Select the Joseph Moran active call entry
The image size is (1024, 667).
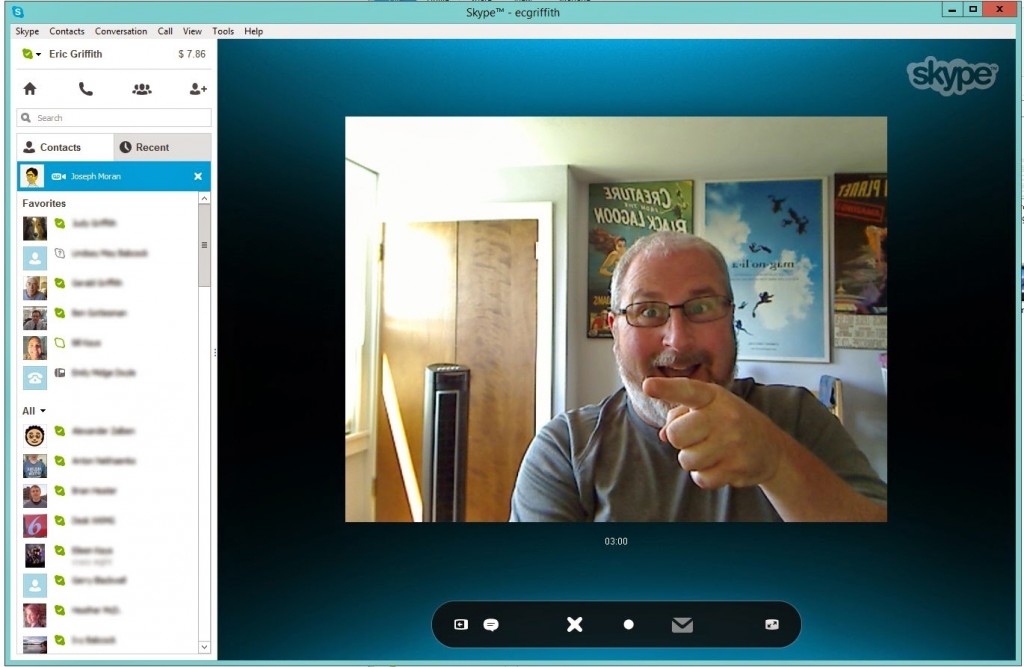click(114, 176)
